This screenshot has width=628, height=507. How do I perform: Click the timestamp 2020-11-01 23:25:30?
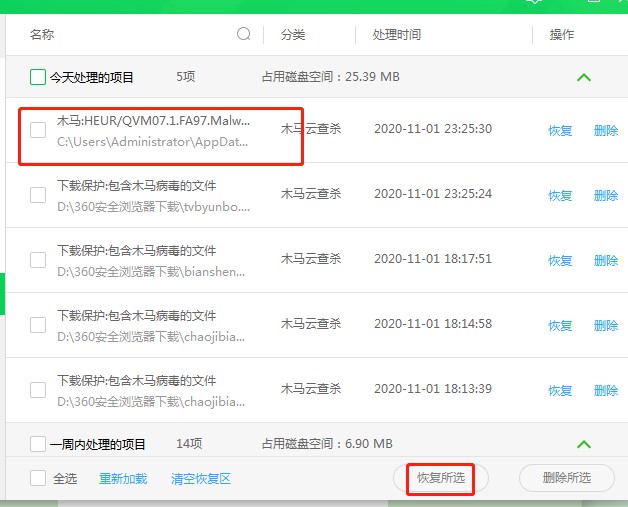(x=433, y=129)
